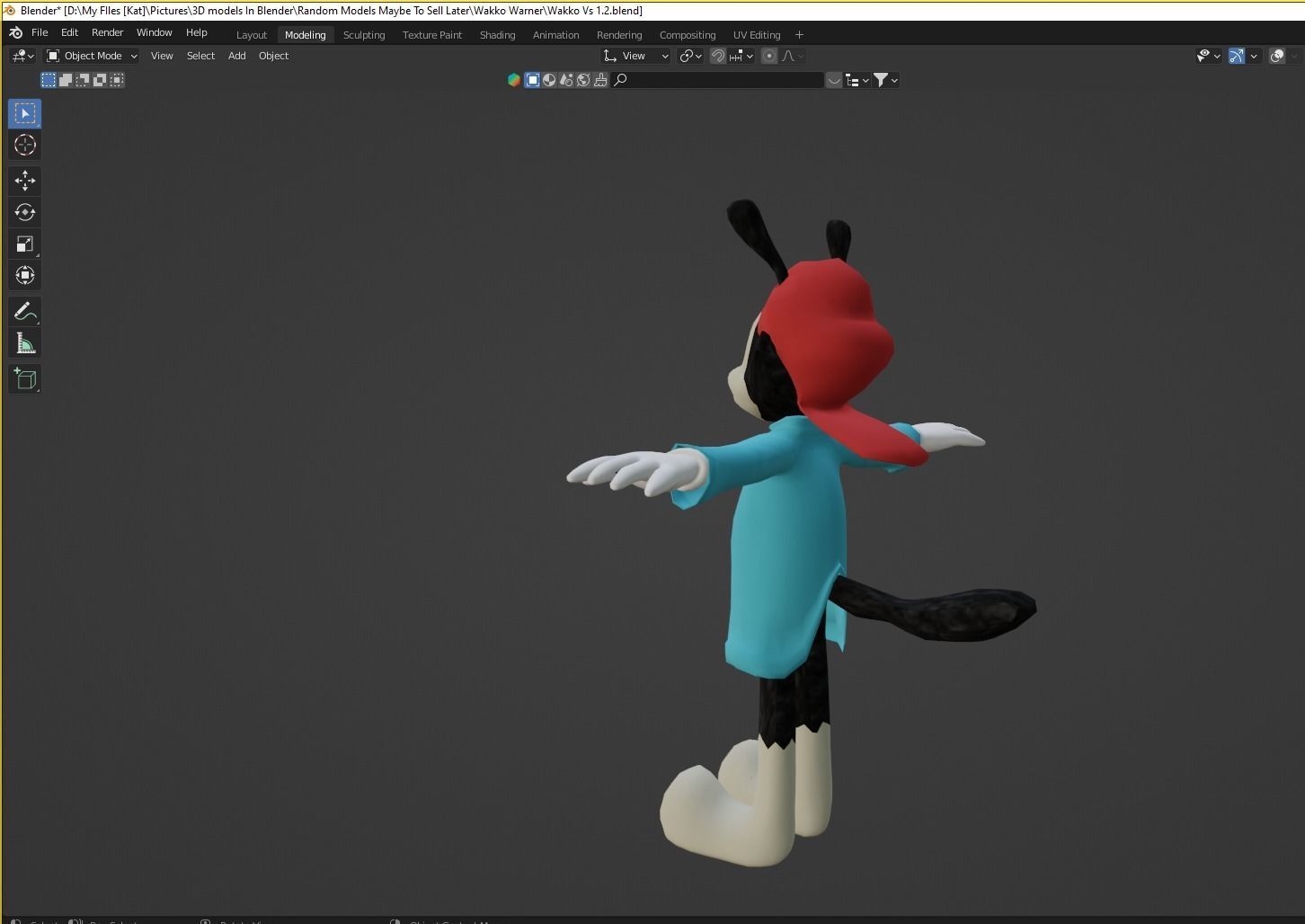Switch to the Shading workspace tab
Viewport: 1305px width, 924px height.
coord(497,35)
